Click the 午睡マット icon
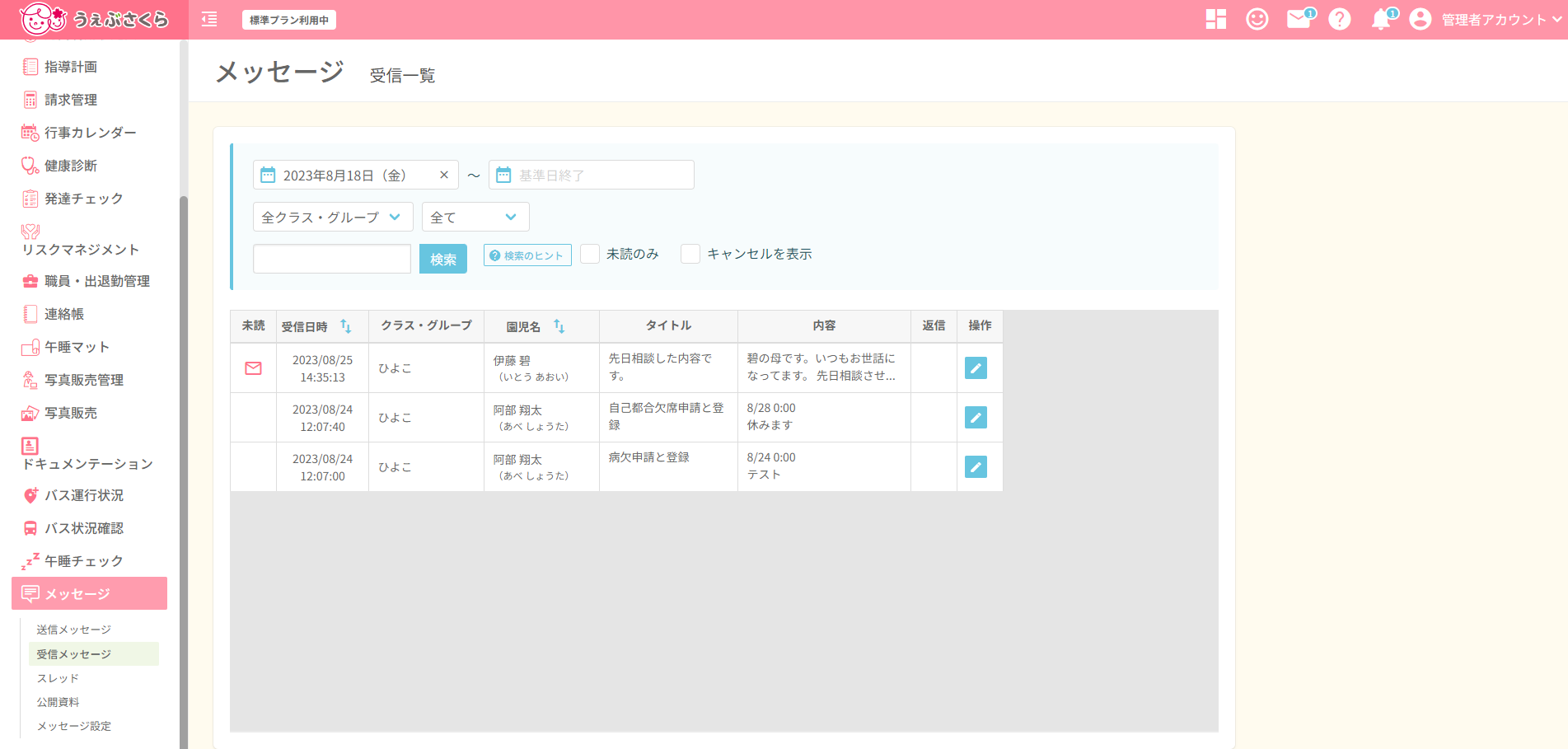The width and height of the screenshot is (1568, 749). (30, 347)
